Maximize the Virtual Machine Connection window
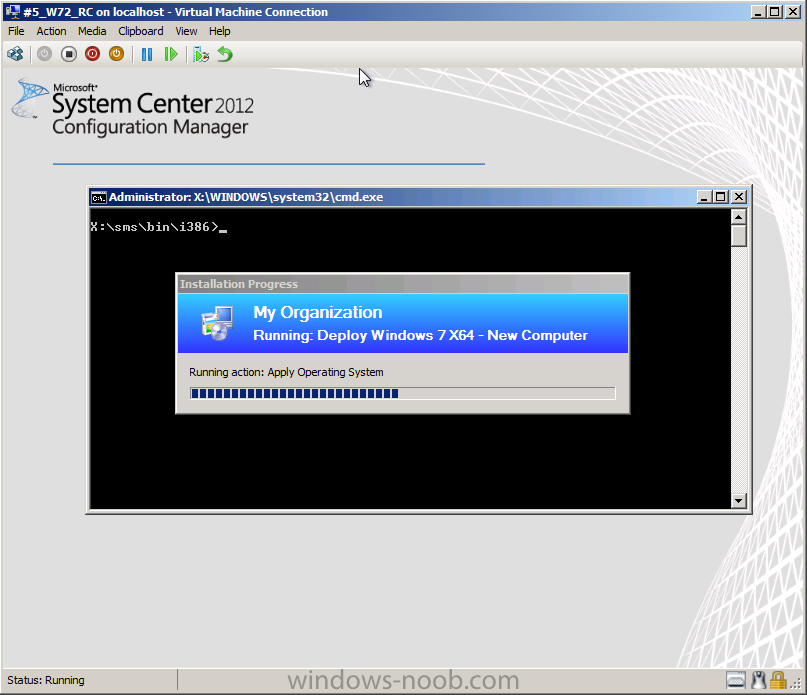The image size is (807, 695). point(775,11)
